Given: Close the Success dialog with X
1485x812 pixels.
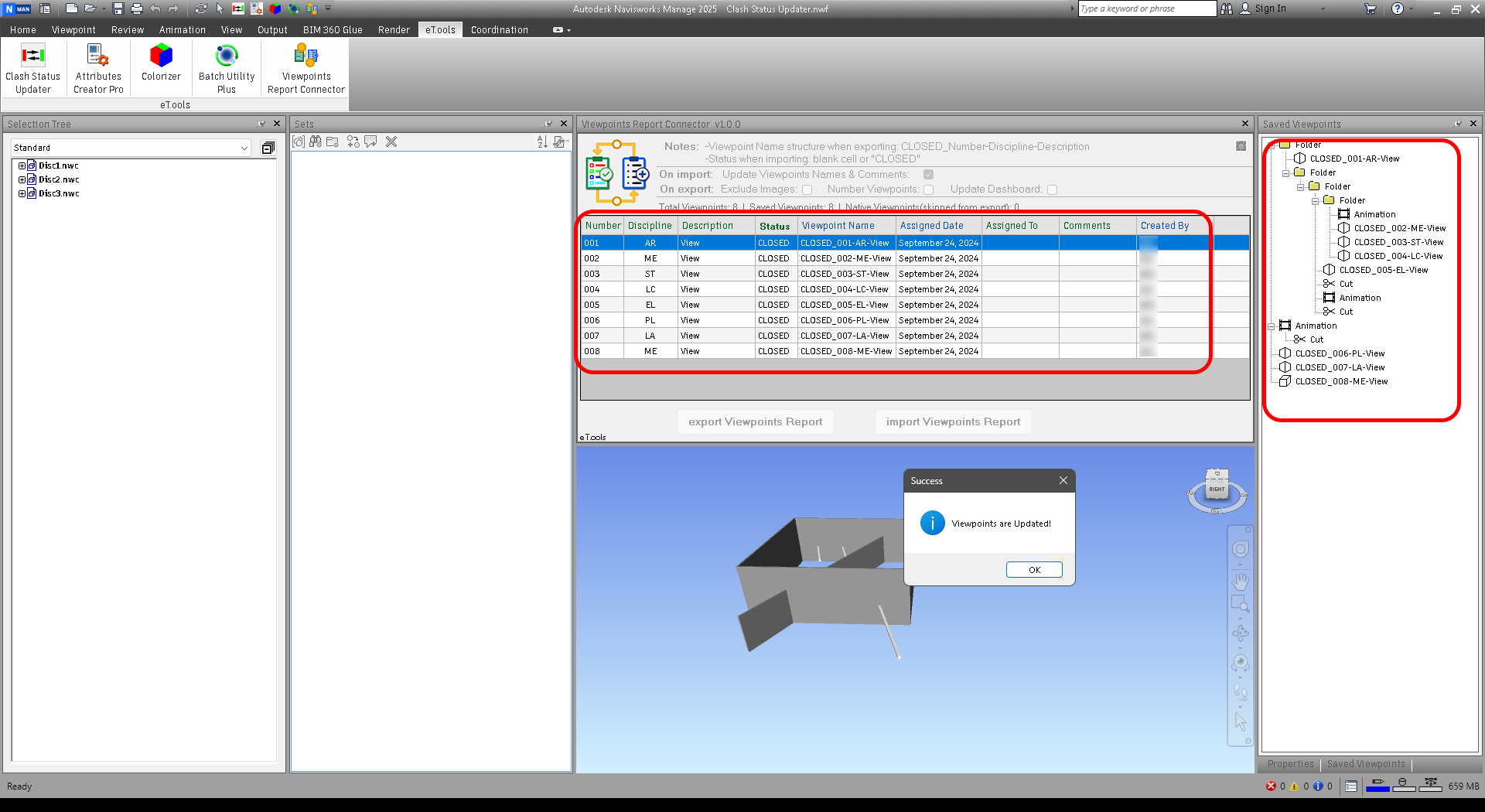Looking at the screenshot, I should coord(1063,481).
